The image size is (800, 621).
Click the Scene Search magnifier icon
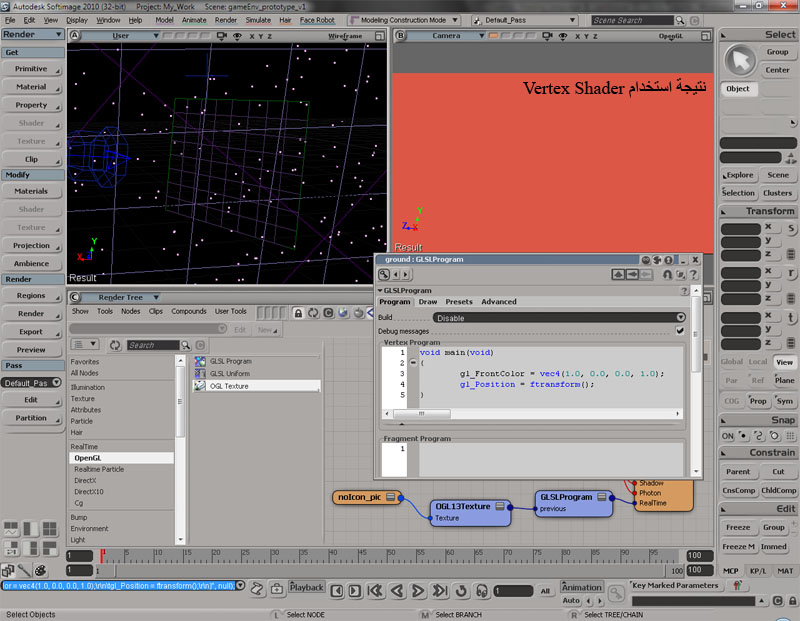click(x=680, y=20)
